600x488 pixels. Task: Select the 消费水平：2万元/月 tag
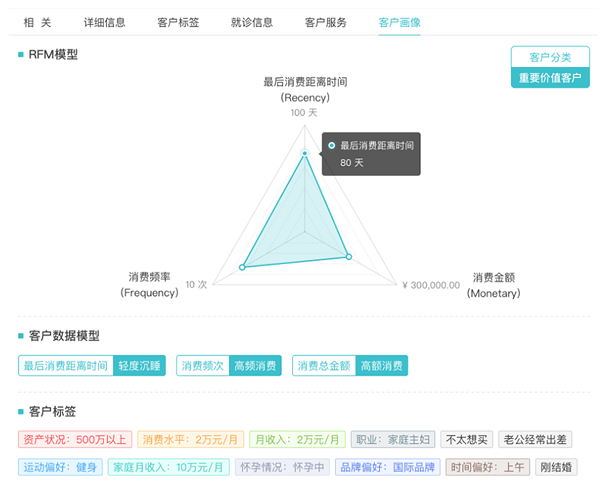tap(190, 439)
